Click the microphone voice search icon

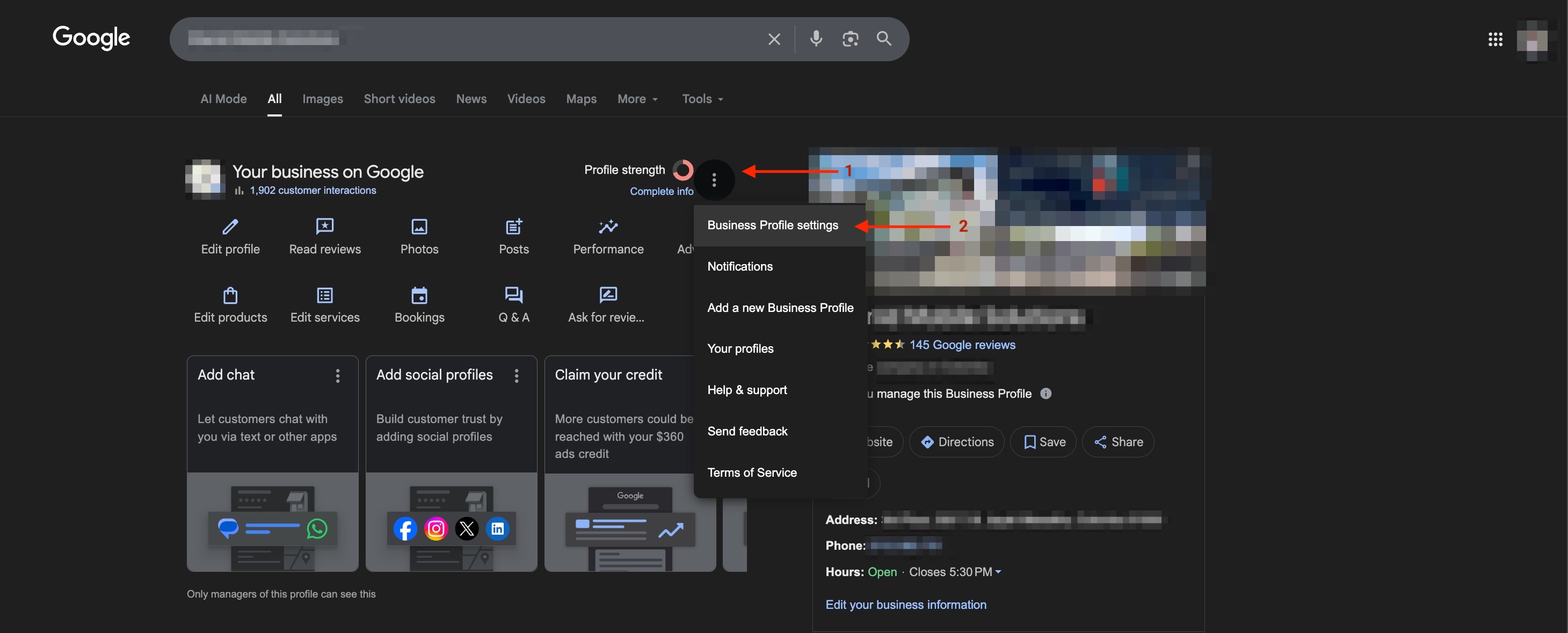point(816,39)
